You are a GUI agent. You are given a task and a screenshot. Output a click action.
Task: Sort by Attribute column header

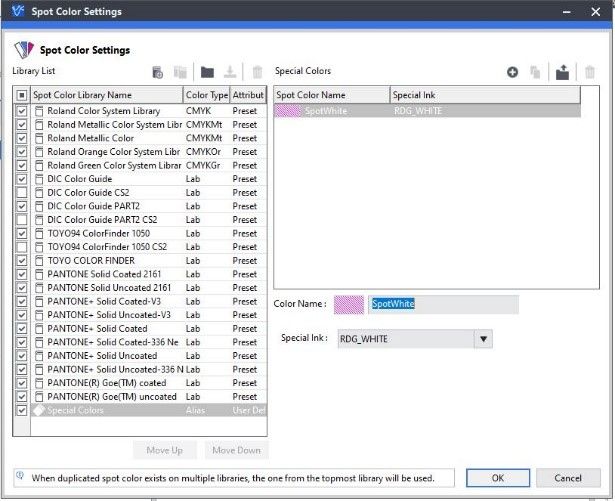248,95
